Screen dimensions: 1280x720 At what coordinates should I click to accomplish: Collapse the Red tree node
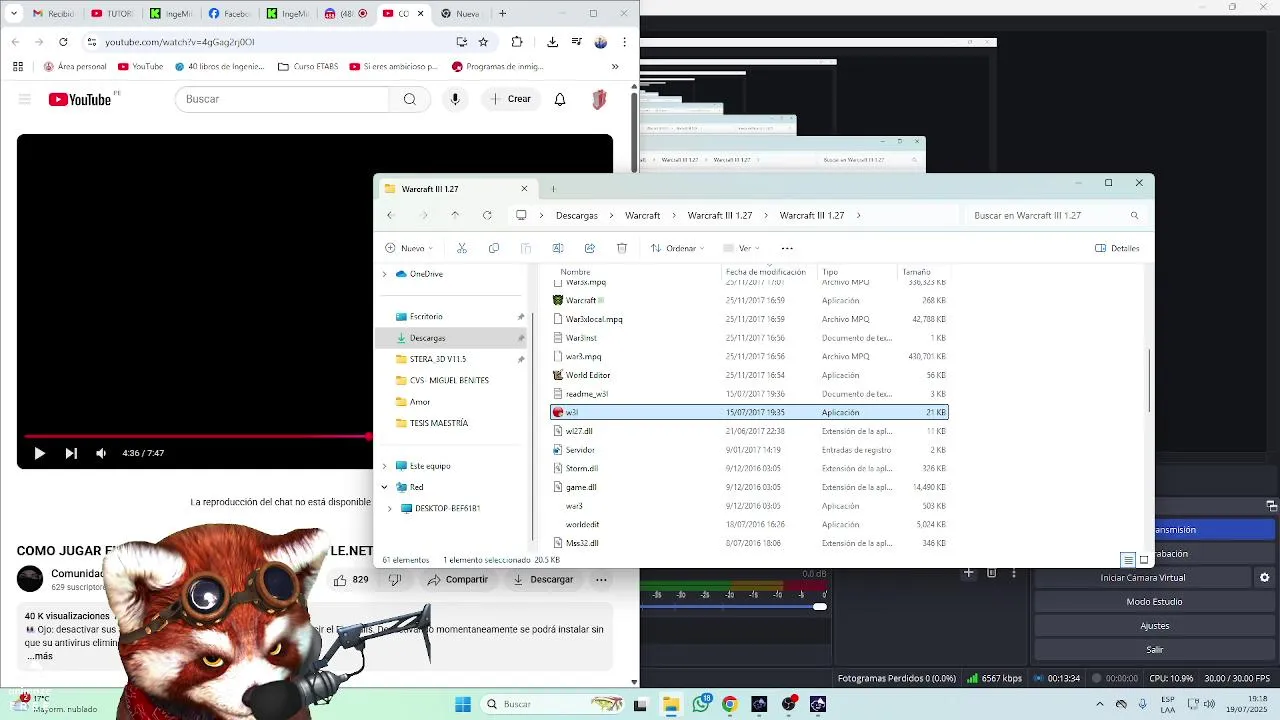[x=384, y=487]
